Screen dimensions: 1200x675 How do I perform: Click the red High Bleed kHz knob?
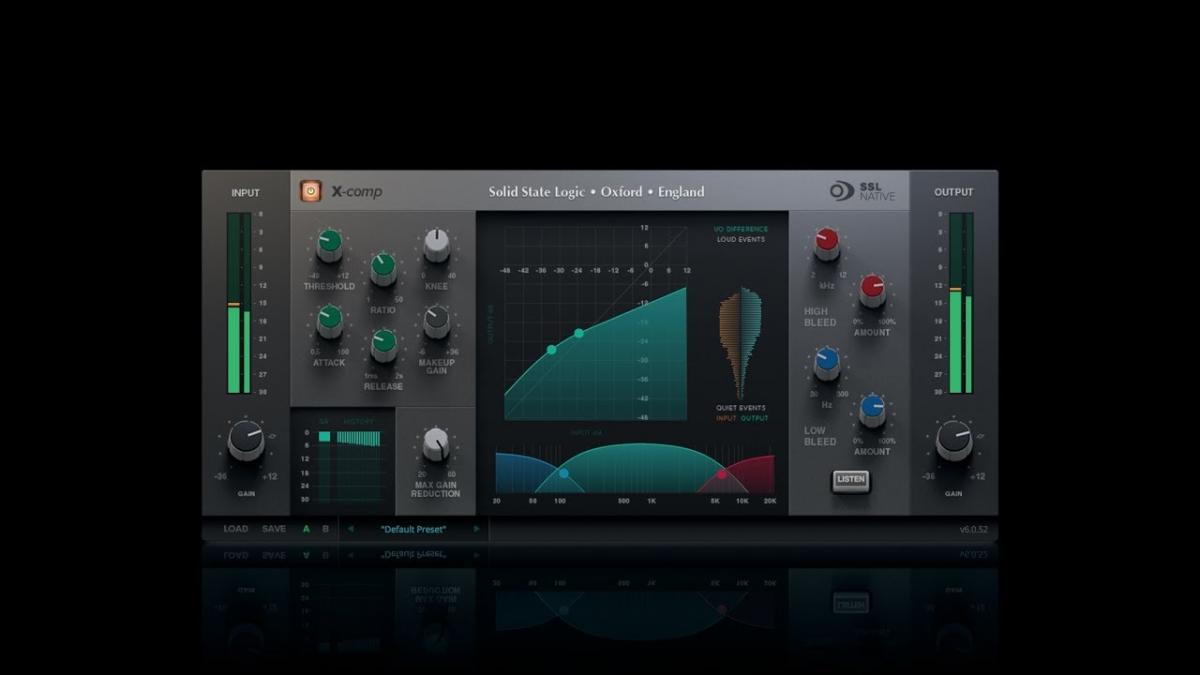pyautogui.click(x=826, y=244)
